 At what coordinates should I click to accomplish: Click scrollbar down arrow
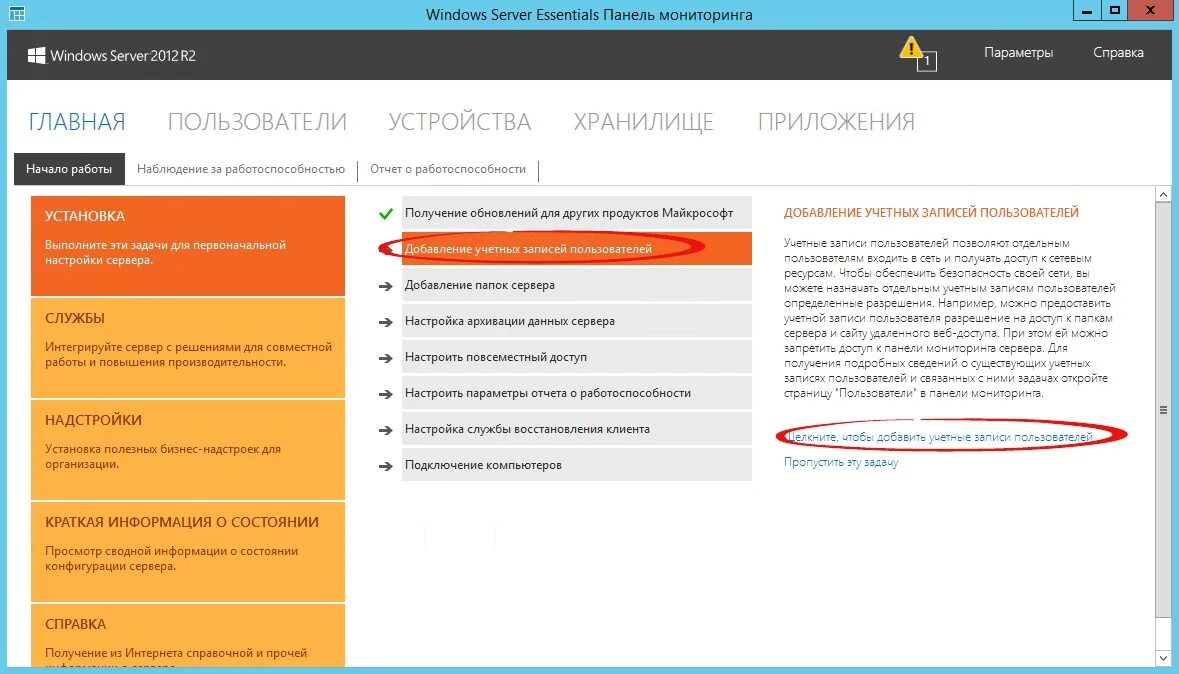(1163, 658)
